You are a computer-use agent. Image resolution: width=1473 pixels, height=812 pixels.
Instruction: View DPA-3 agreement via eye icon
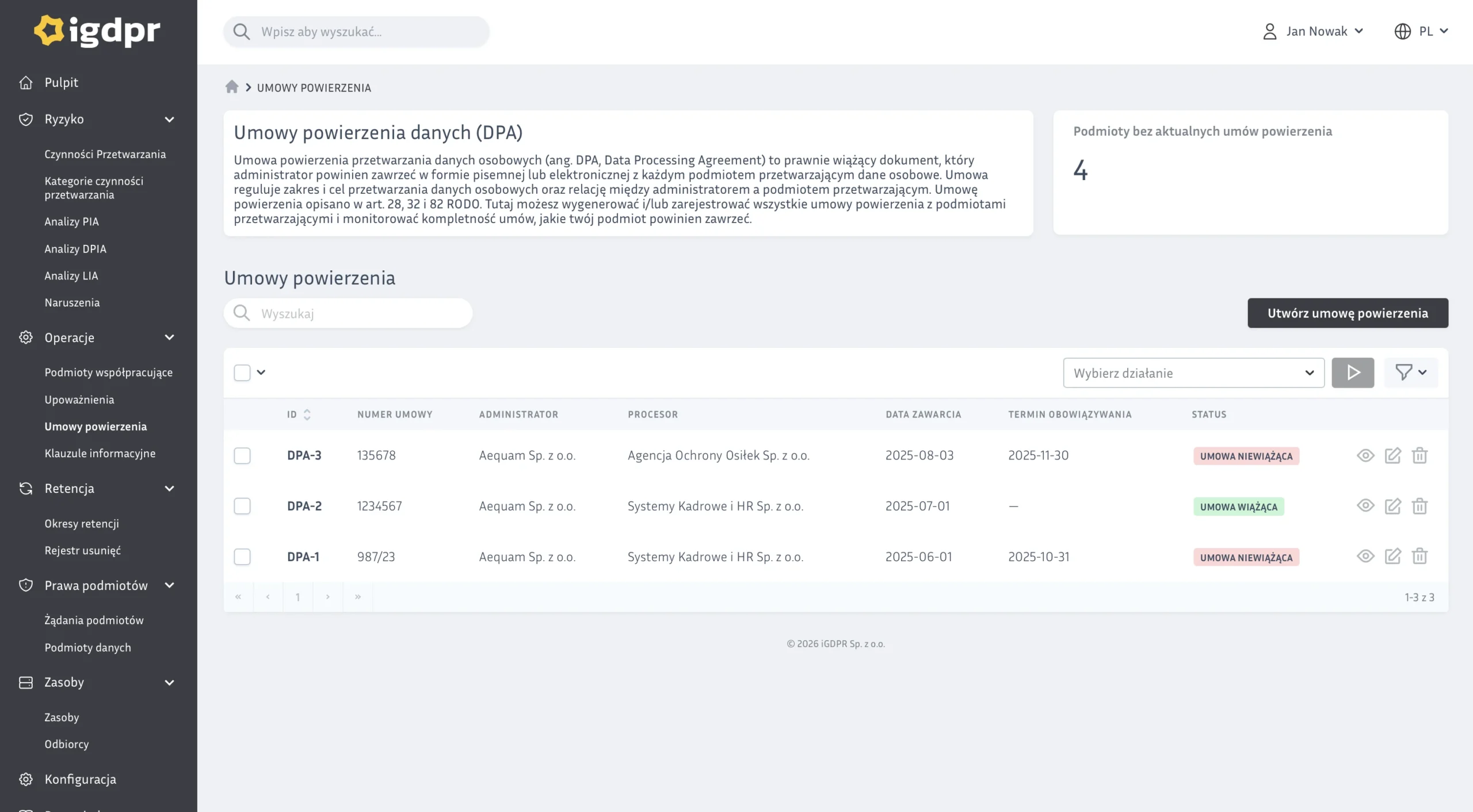coord(1365,455)
